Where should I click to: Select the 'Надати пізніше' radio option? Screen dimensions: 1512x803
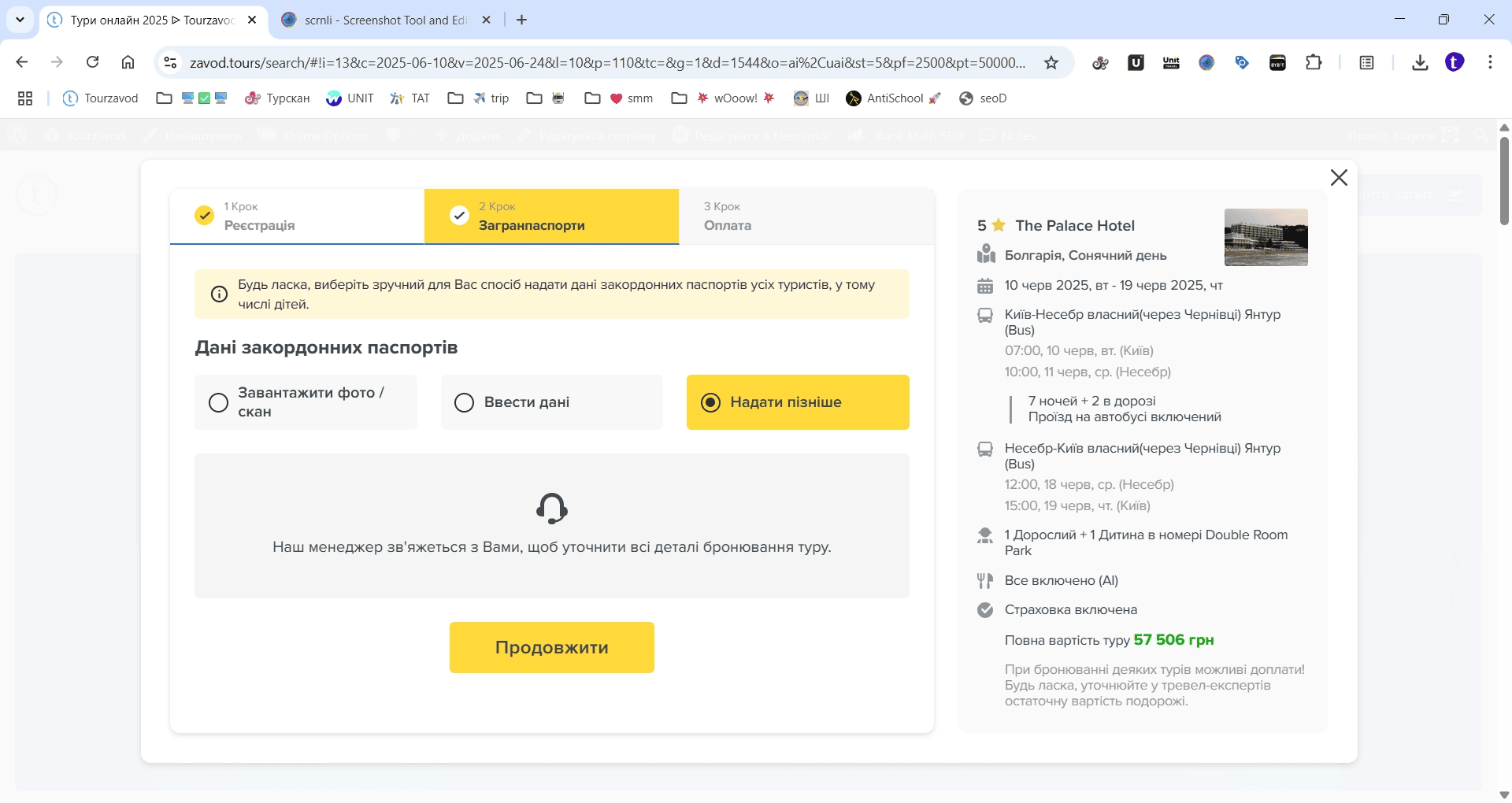(x=710, y=402)
